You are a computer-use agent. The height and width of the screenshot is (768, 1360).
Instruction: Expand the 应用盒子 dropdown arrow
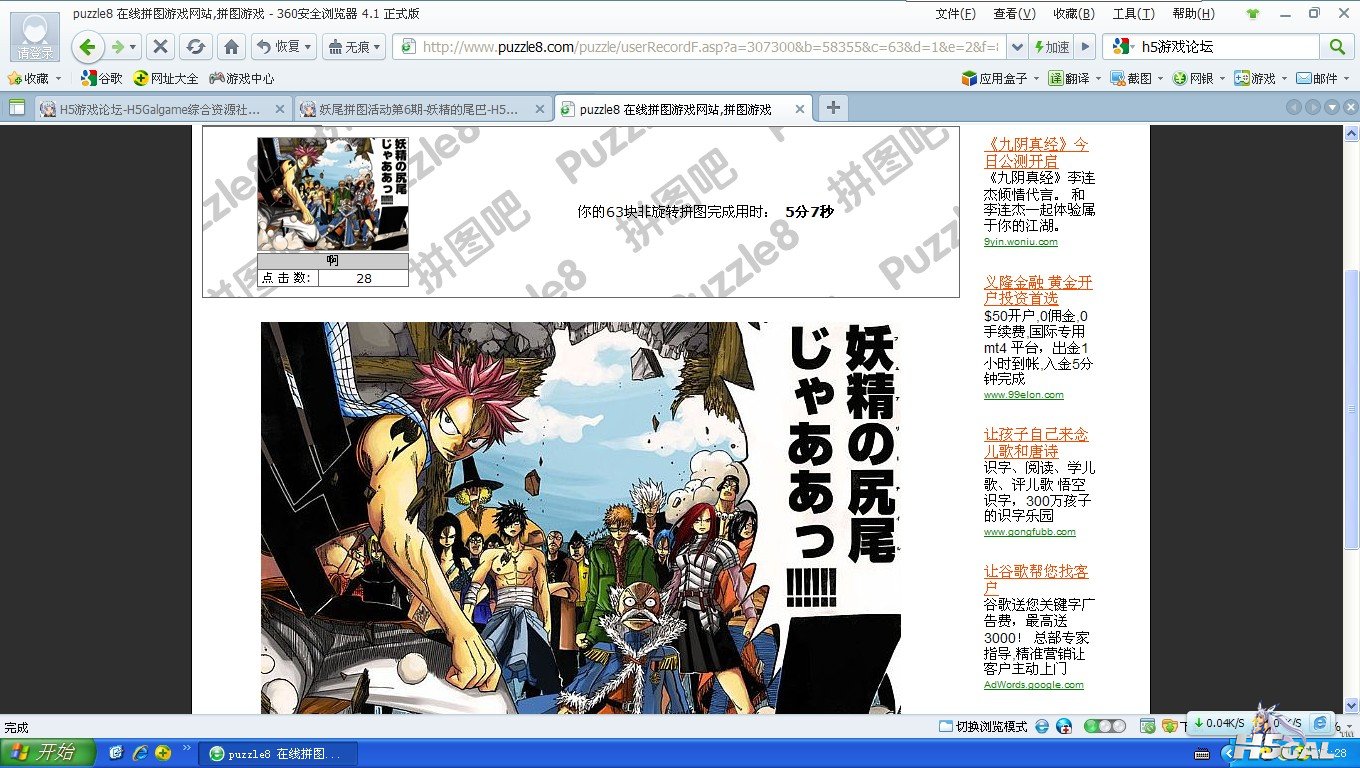(x=1037, y=78)
